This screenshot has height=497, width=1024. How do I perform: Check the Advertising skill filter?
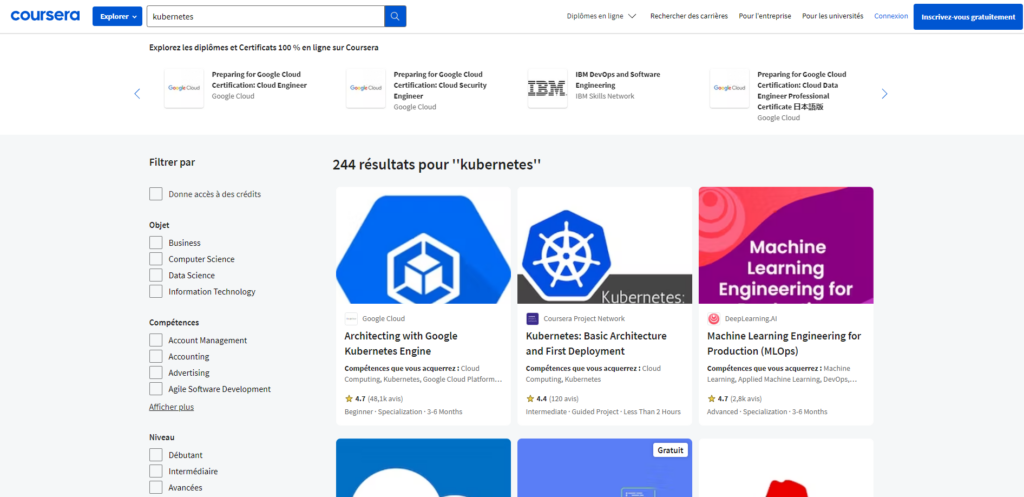click(155, 373)
